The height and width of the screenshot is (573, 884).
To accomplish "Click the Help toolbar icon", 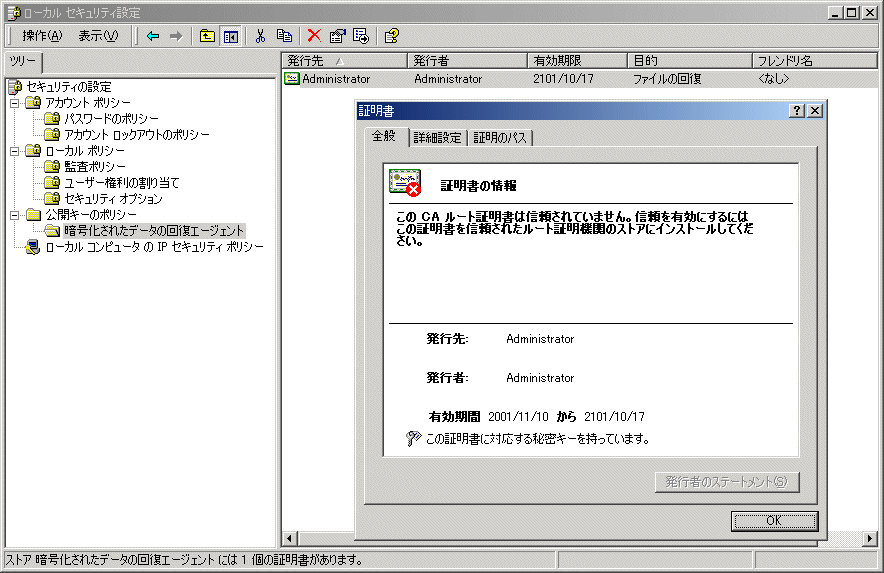I will pos(391,36).
